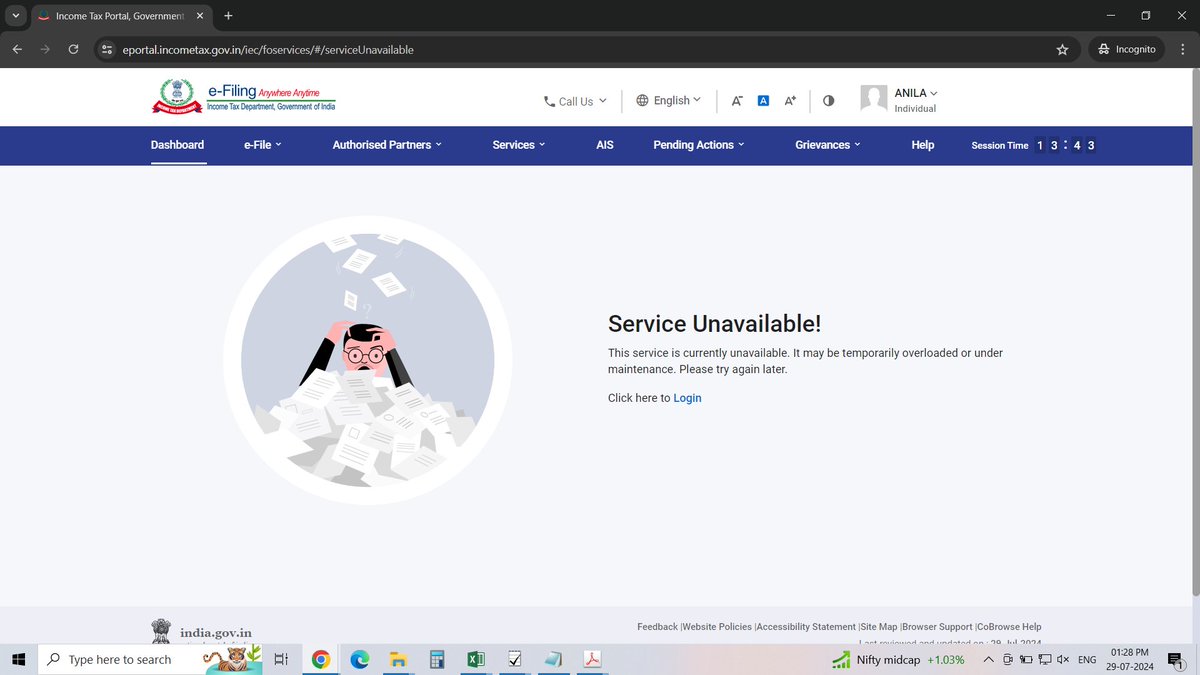Image resolution: width=1200 pixels, height=675 pixels.
Task: Click the Call Us phone icon
Action: click(x=547, y=101)
